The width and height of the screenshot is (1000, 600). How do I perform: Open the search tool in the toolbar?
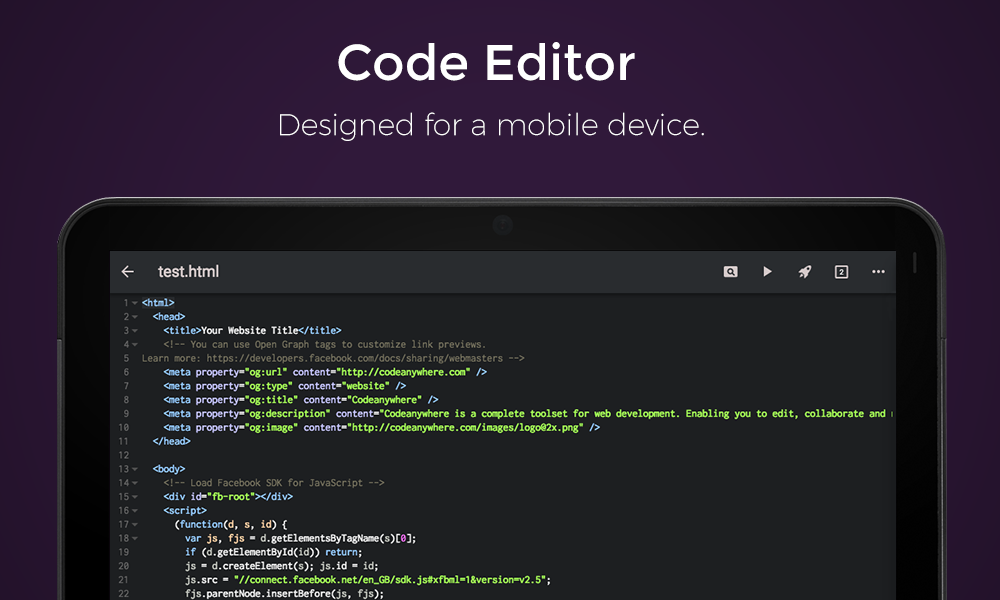[731, 272]
